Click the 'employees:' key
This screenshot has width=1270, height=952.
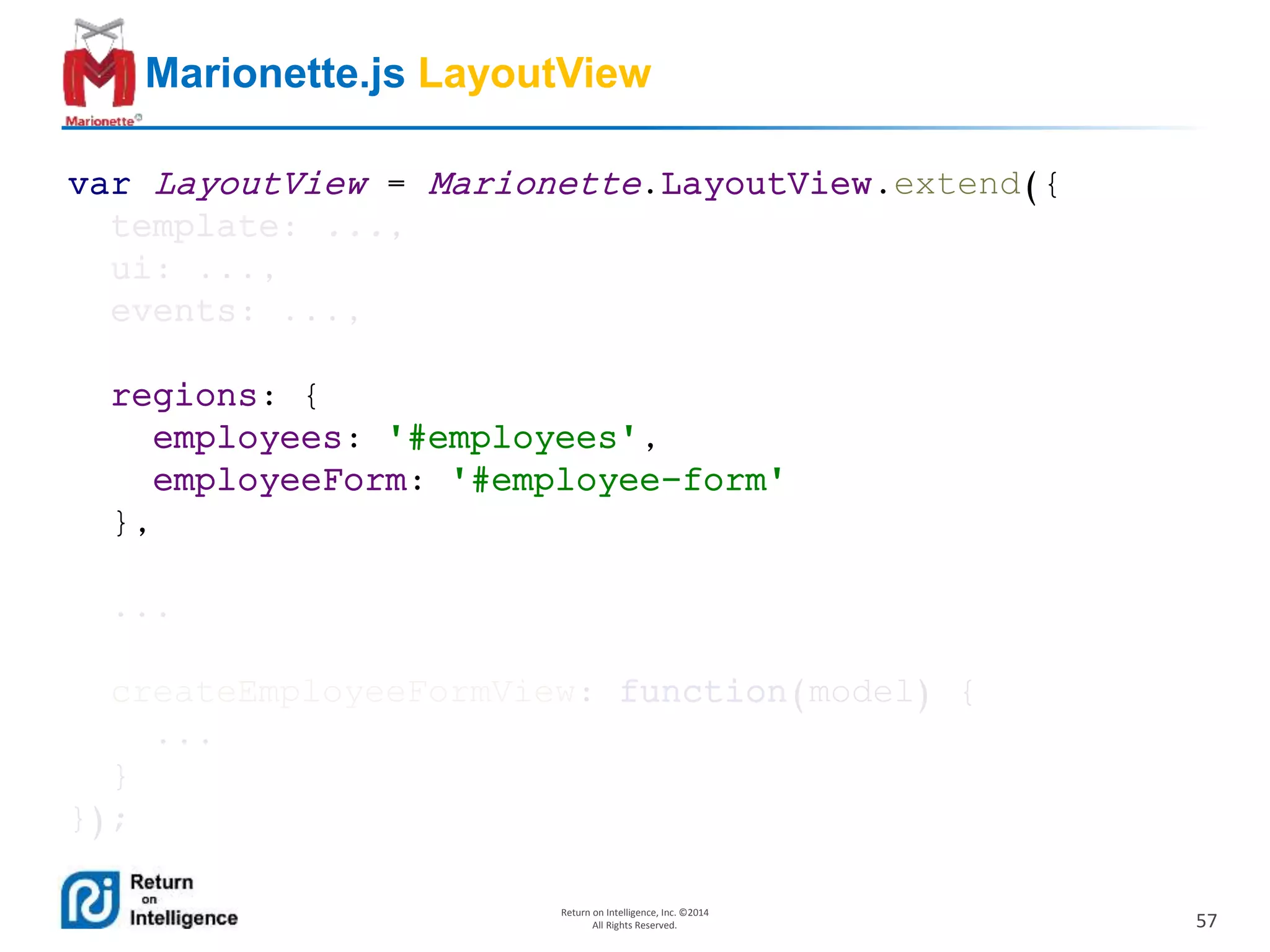click(256, 439)
